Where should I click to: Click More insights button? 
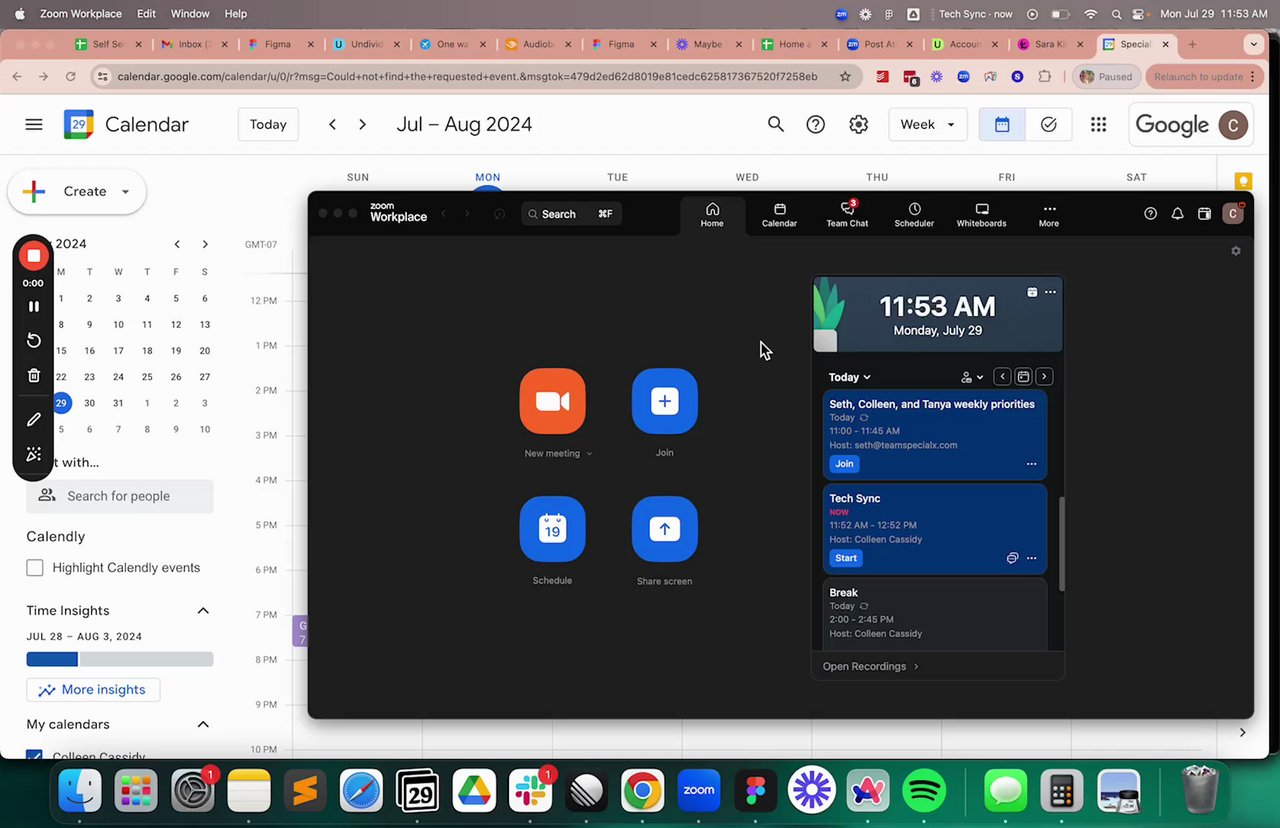93,689
